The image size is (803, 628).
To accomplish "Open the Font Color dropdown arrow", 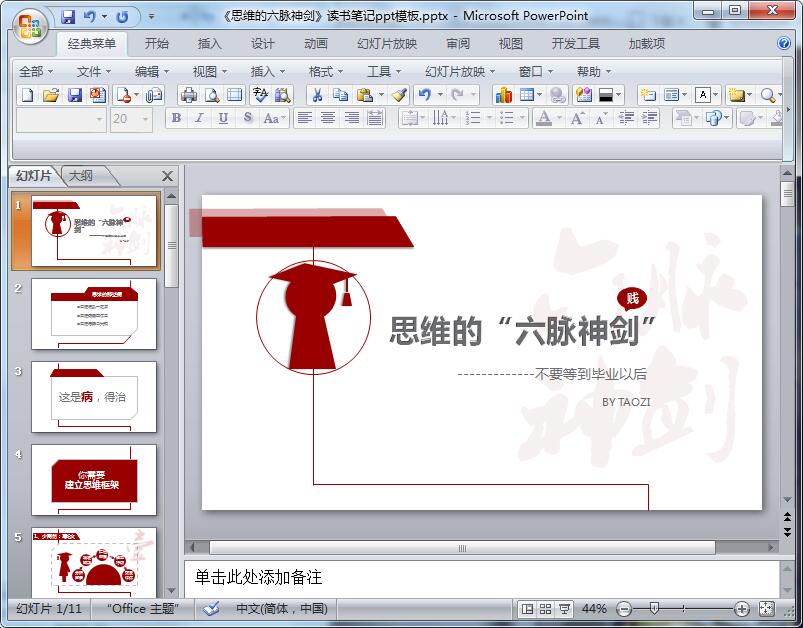I will (x=559, y=118).
